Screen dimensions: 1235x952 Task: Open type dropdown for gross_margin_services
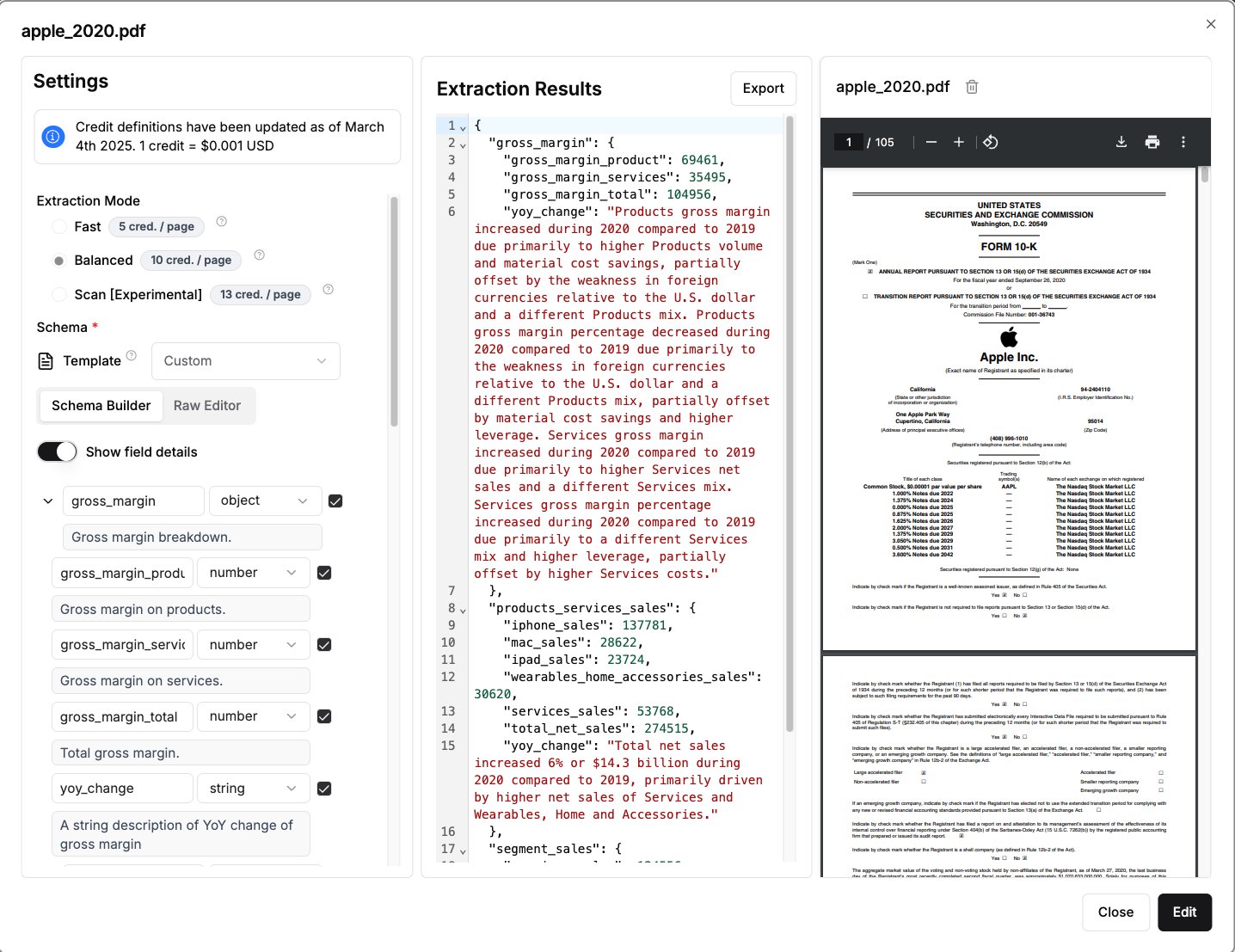(x=254, y=645)
